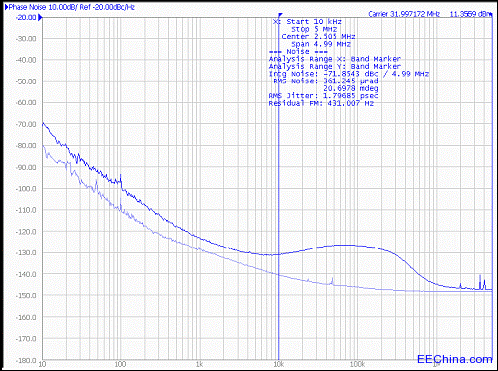This screenshot has width=498, height=371.
Task: Click the band marker triangle atop 10k line
Action: [x=280, y=15]
